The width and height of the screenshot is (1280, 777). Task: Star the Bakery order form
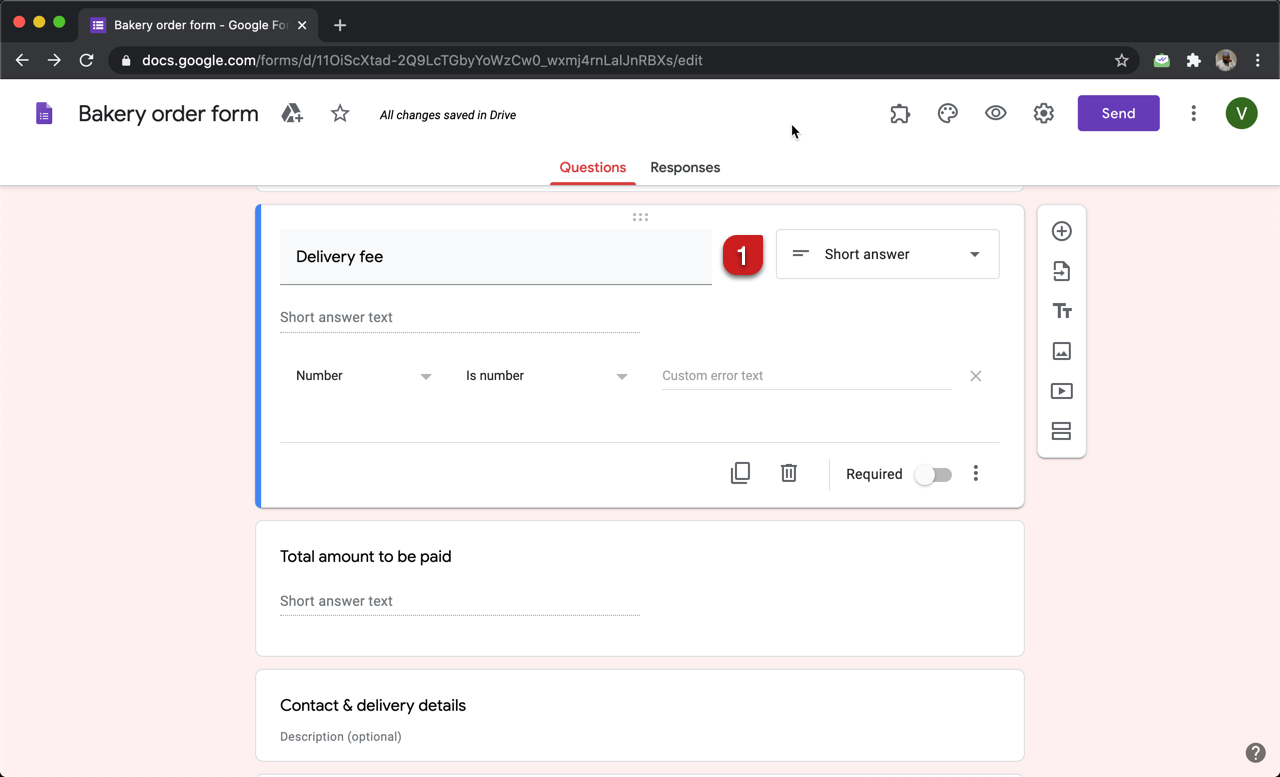point(339,113)
